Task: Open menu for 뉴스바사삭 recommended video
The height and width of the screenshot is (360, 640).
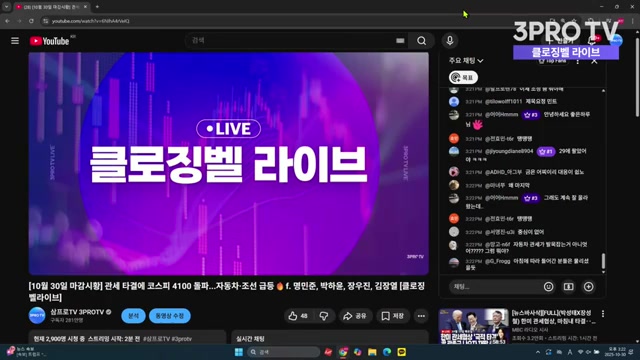Action: (603, 313)
